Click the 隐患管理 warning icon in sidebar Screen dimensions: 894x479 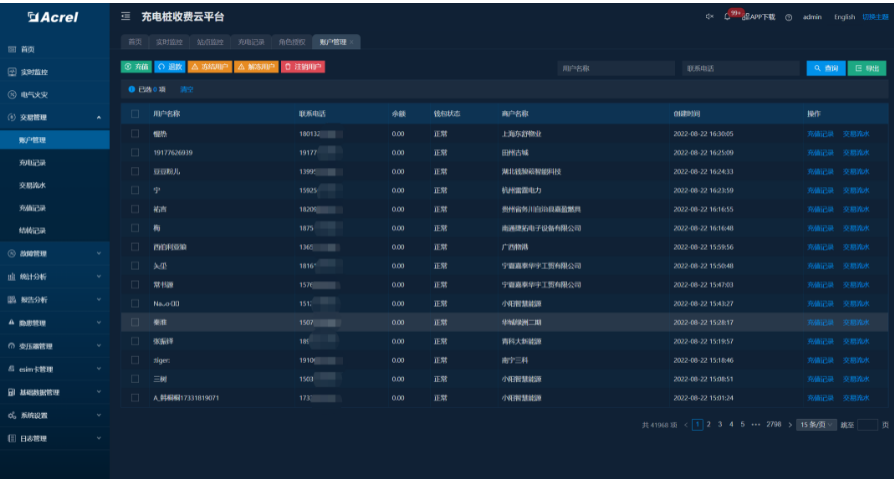coord(11,323)
